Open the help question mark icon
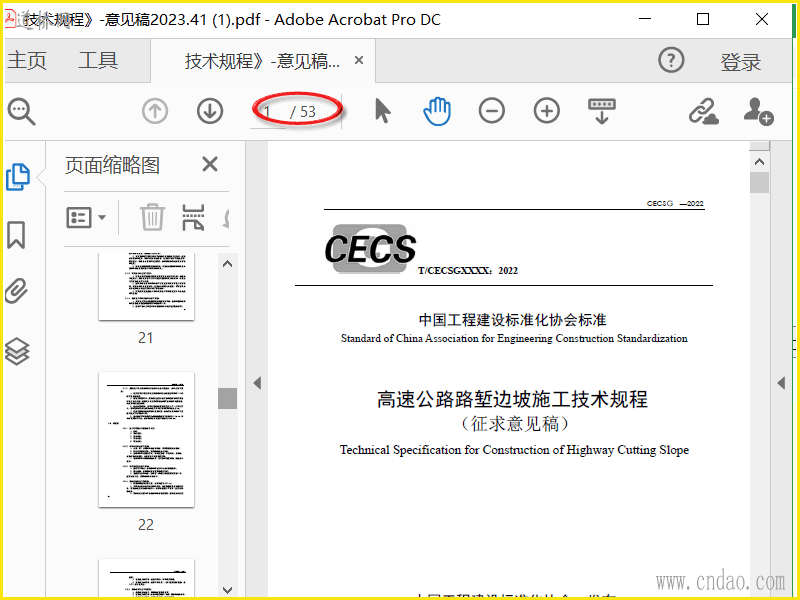This screenshot has height=600, width=800. pos(671,60)
